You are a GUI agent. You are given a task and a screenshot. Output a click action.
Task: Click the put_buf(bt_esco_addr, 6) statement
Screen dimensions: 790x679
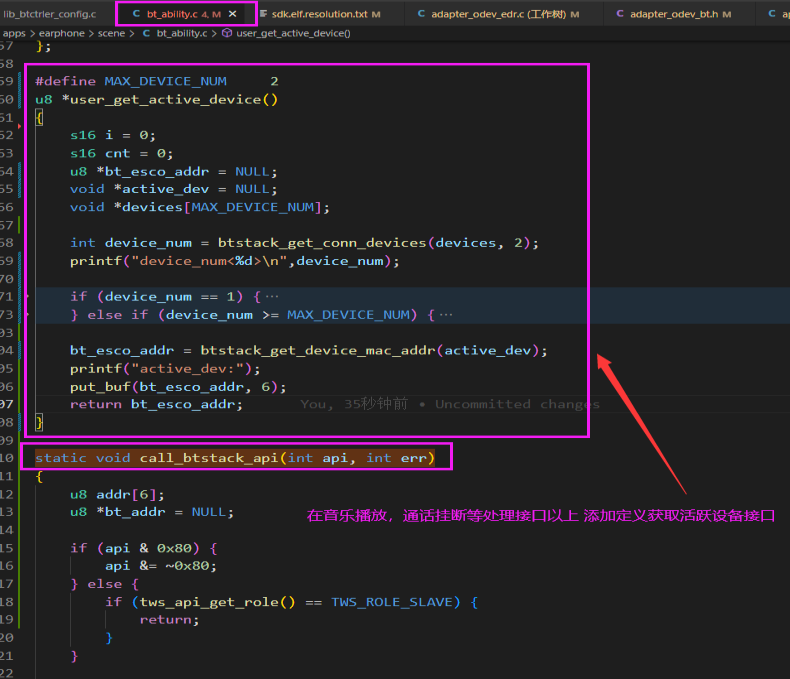(178, 387)
